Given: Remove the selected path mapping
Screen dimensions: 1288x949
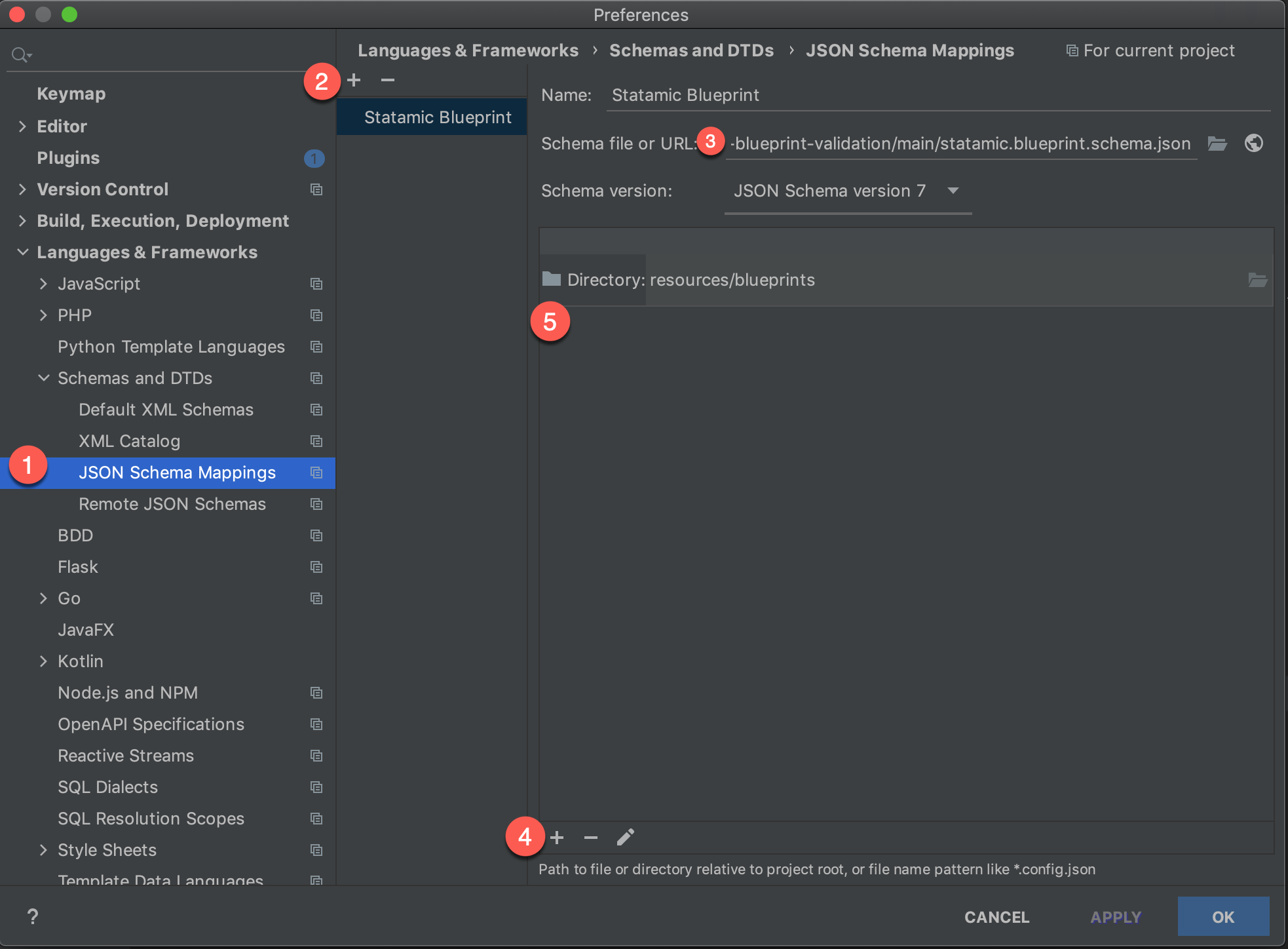Looking at the screenshot, I should [591, 838].
